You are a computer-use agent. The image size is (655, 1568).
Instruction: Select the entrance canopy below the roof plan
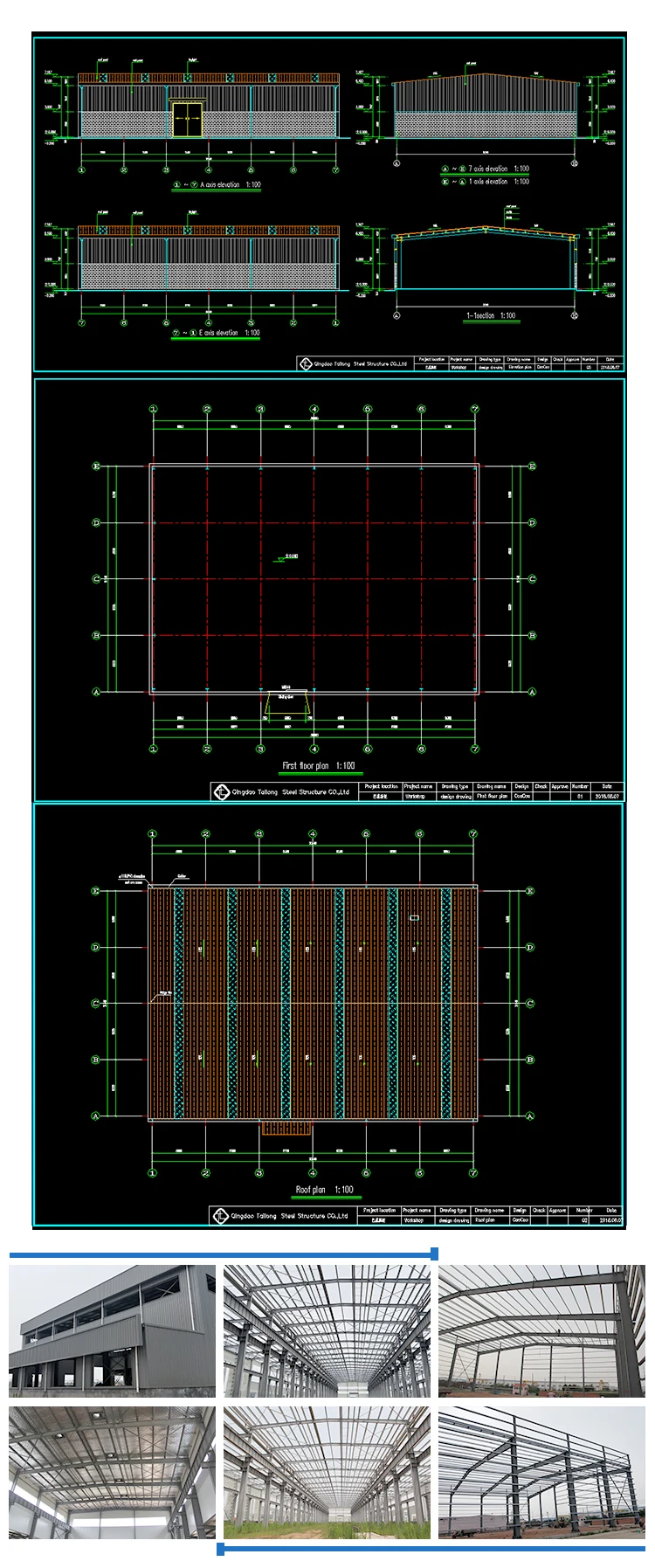pyautogui.click(x=286, y=1128)
